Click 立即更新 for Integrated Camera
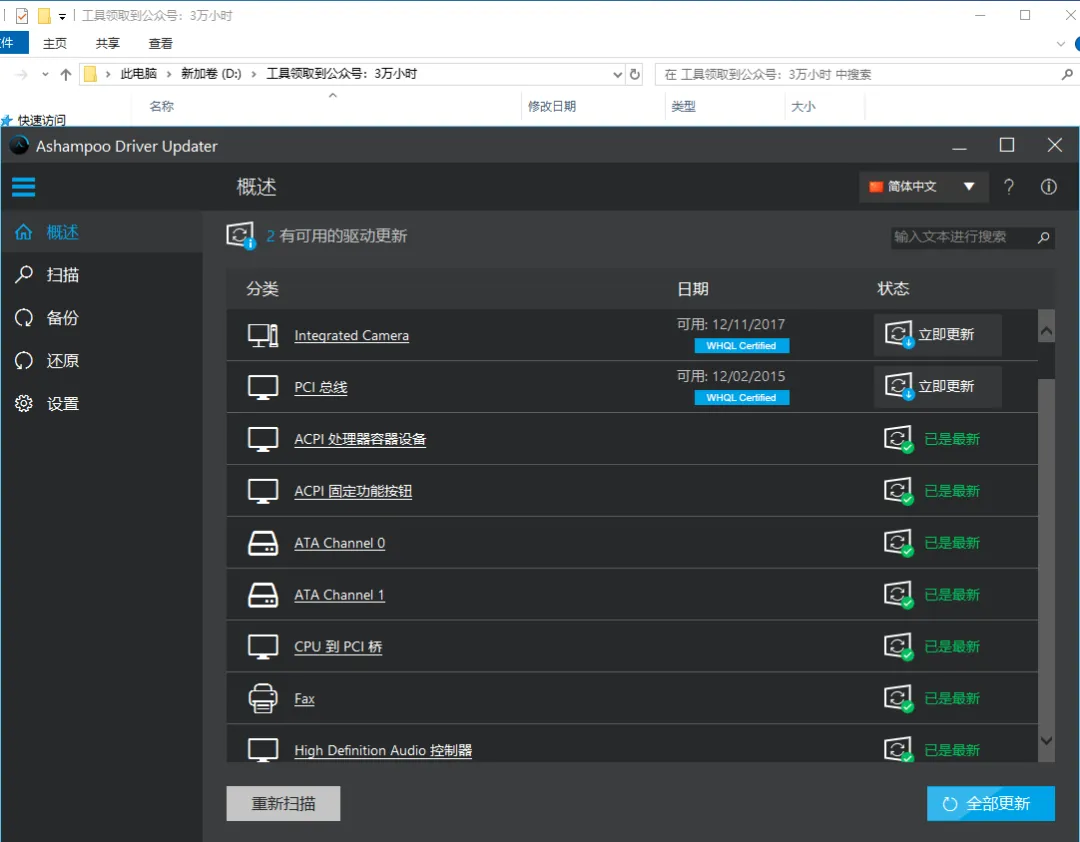This screenshot has height=842, width=1080. point(937,335)
